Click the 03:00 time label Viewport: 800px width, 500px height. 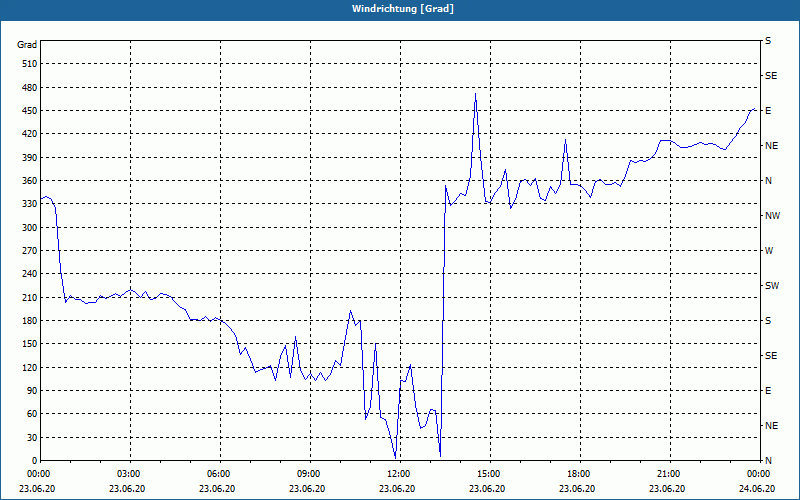pyautogui.click(x=130, y=474)
